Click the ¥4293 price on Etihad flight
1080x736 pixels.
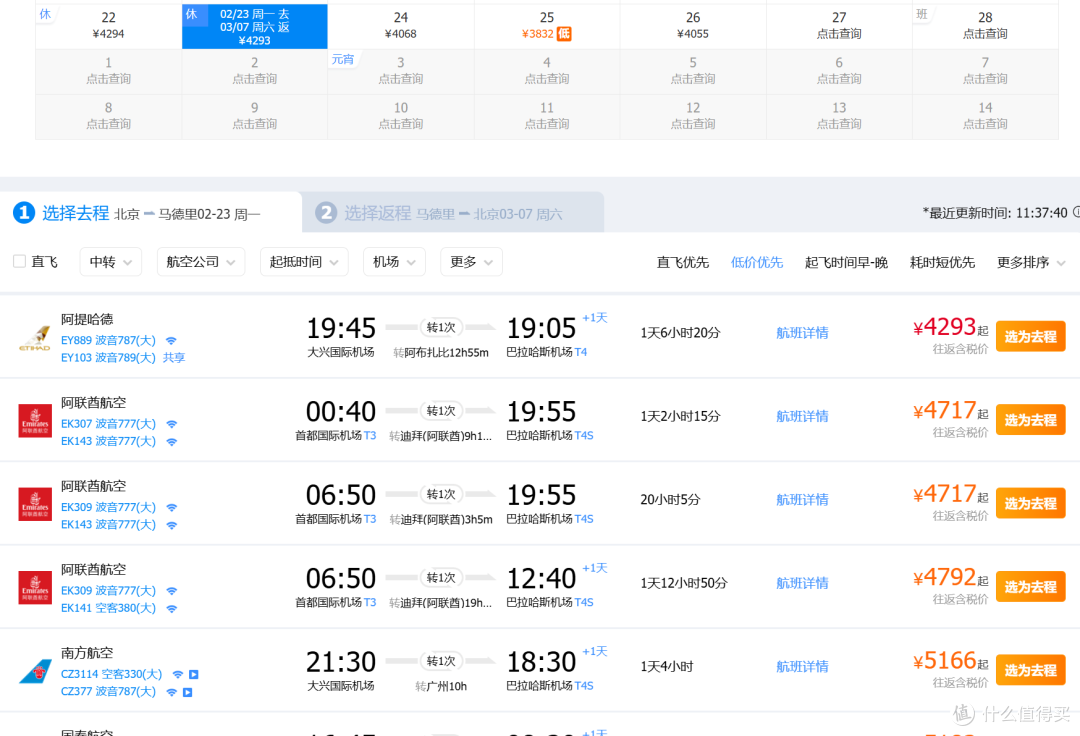tap(945, 327)
